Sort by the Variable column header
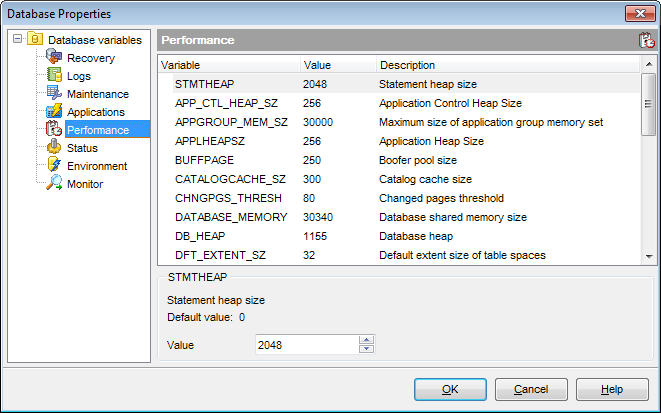Image resolution: width=661 pixels, height=413 pixels. (x=228, y=65)
